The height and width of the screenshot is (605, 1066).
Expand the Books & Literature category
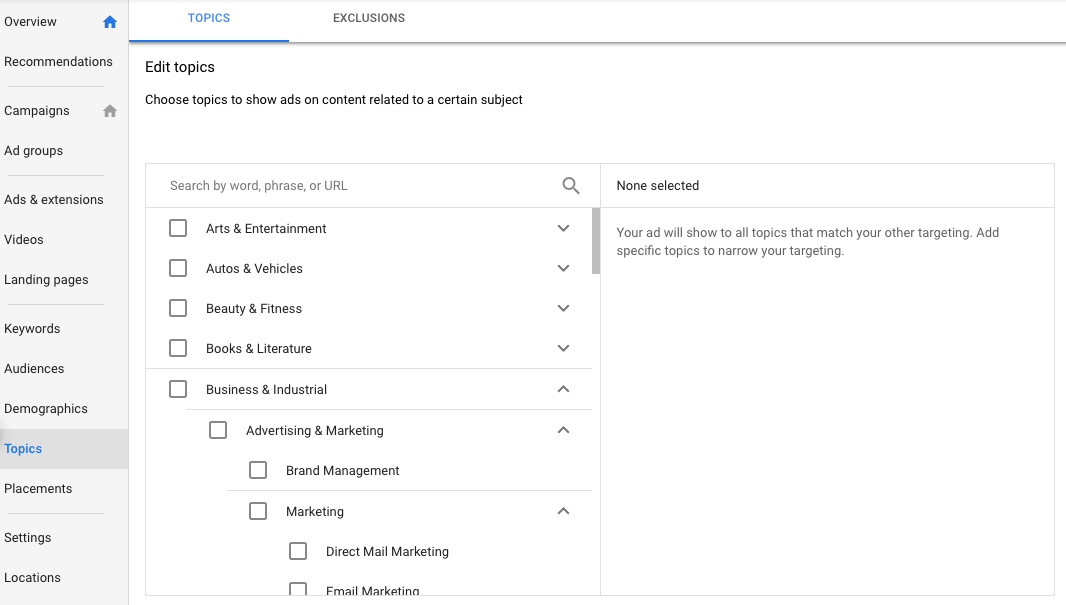pos(563,348)
